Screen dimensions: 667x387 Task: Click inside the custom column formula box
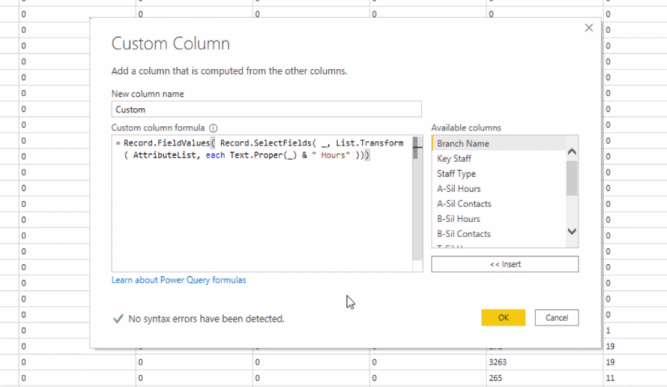click(x=262, y=203)
